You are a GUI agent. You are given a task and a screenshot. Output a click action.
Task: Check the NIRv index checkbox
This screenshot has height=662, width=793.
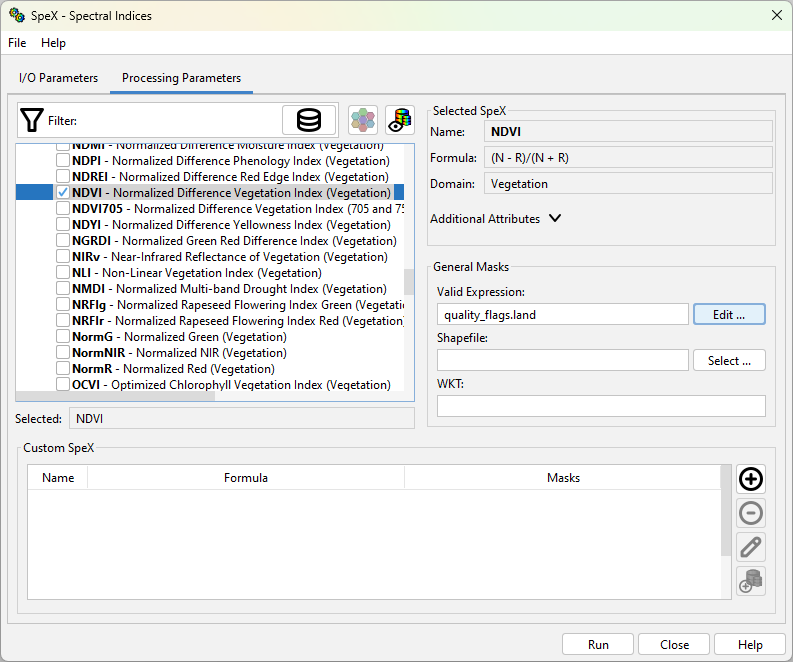point(63,257)
